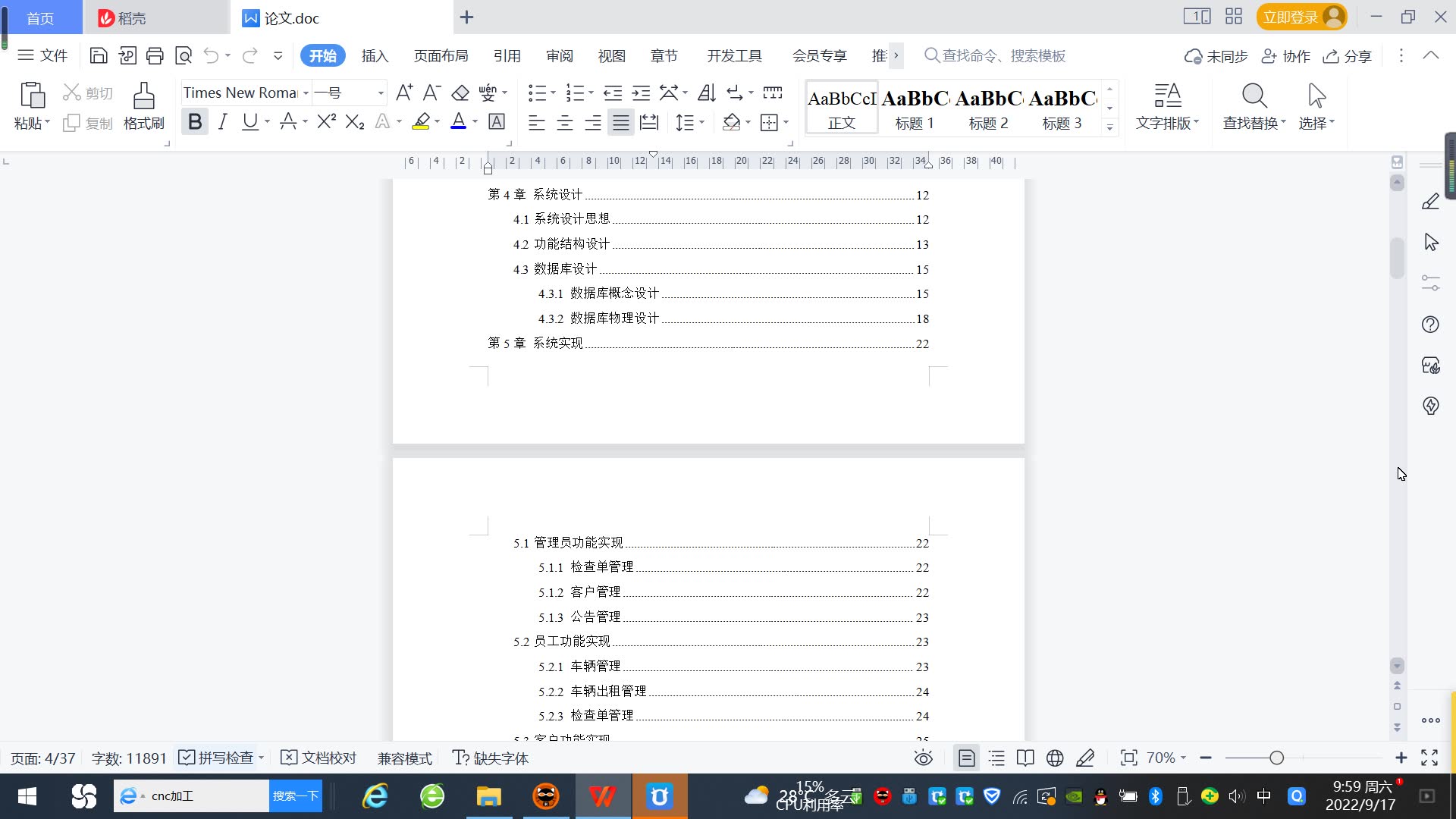Click the zoom slider handle

(1276, 758)
